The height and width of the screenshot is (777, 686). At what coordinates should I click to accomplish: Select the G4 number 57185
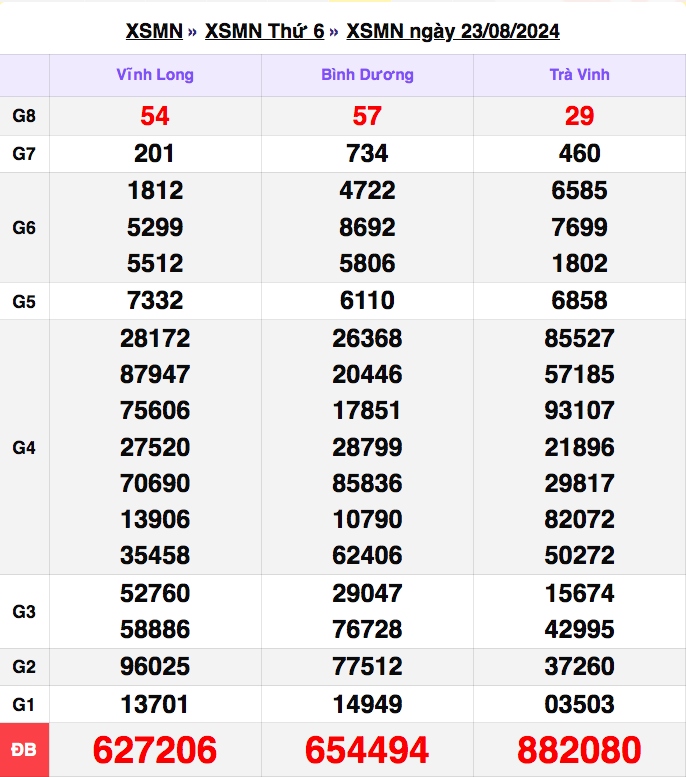click(579, 374)
